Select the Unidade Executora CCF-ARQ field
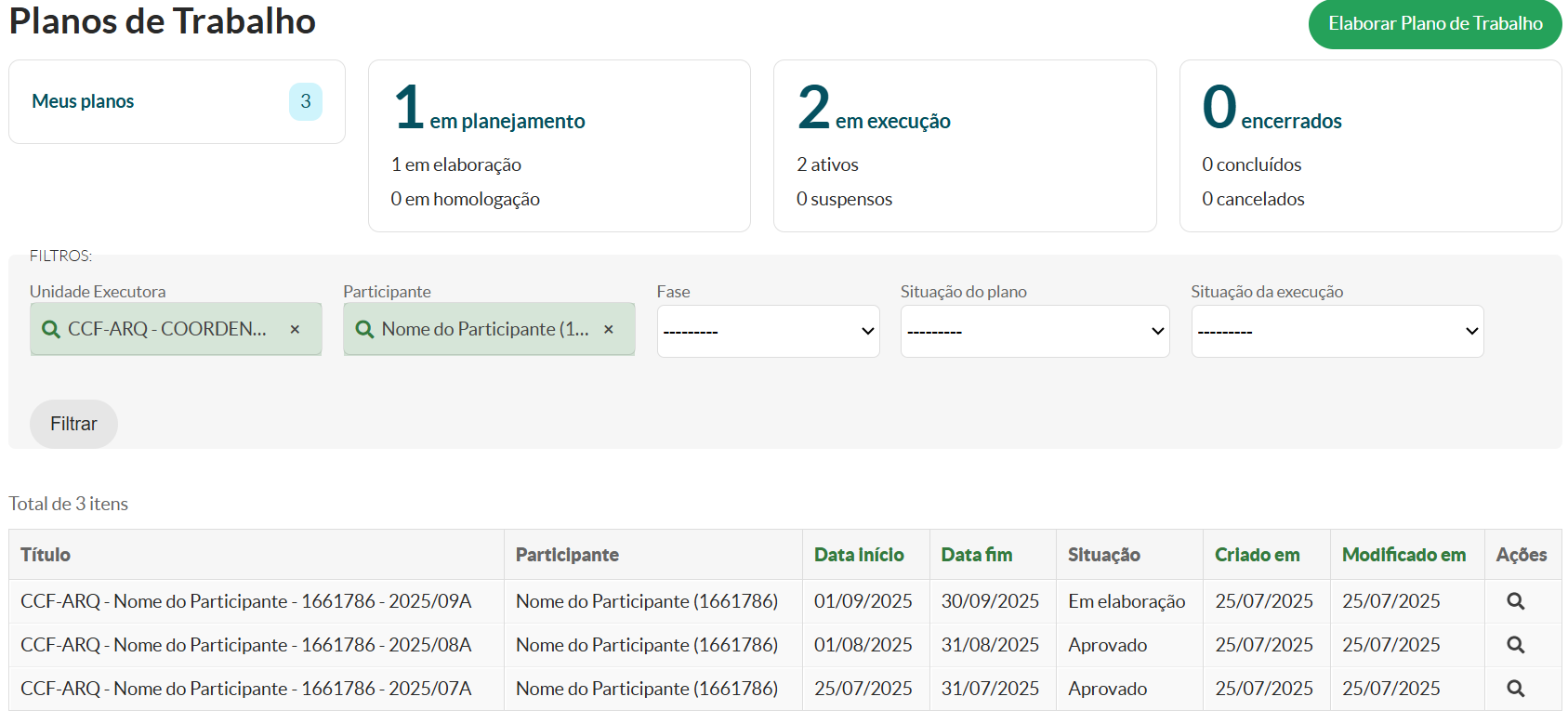This screenshot has height=723, width=1568. tap(176, 329)
